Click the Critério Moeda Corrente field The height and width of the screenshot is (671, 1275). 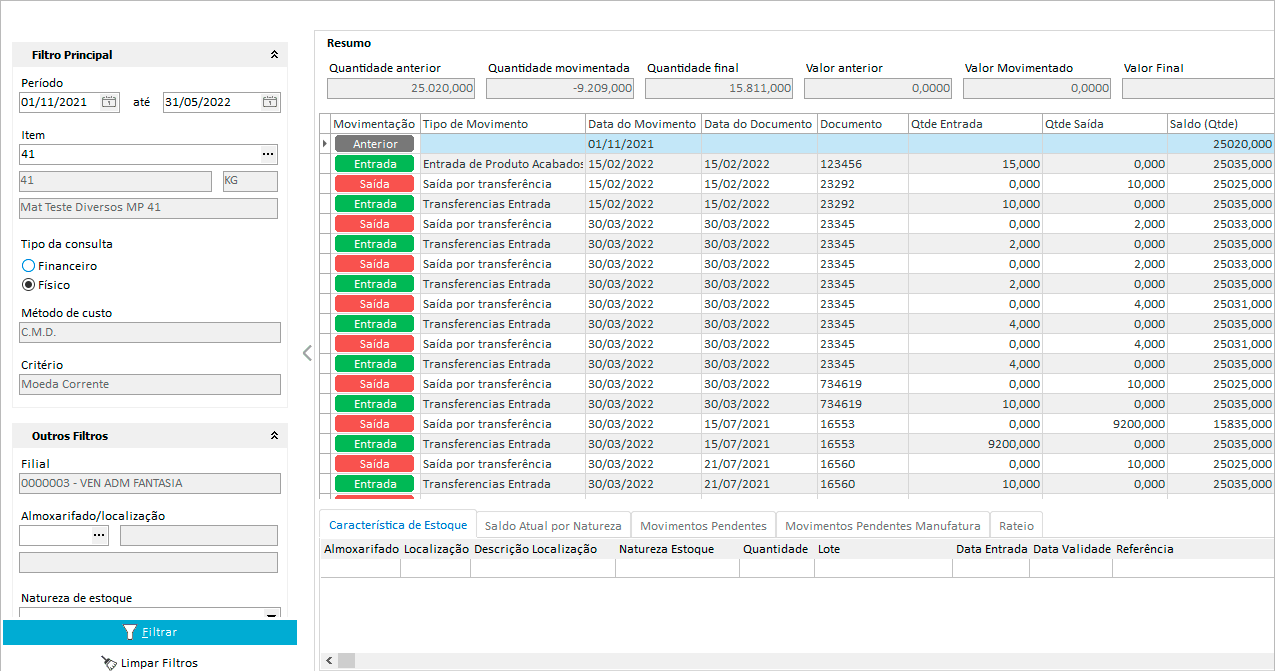pos(150,384)
